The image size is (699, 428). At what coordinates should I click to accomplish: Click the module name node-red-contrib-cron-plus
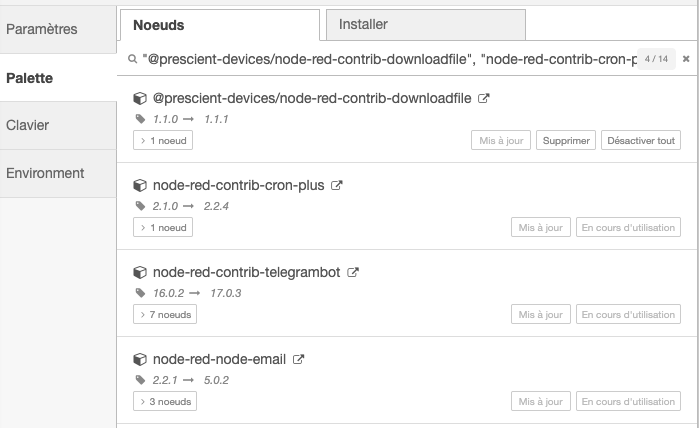point(238,185)
